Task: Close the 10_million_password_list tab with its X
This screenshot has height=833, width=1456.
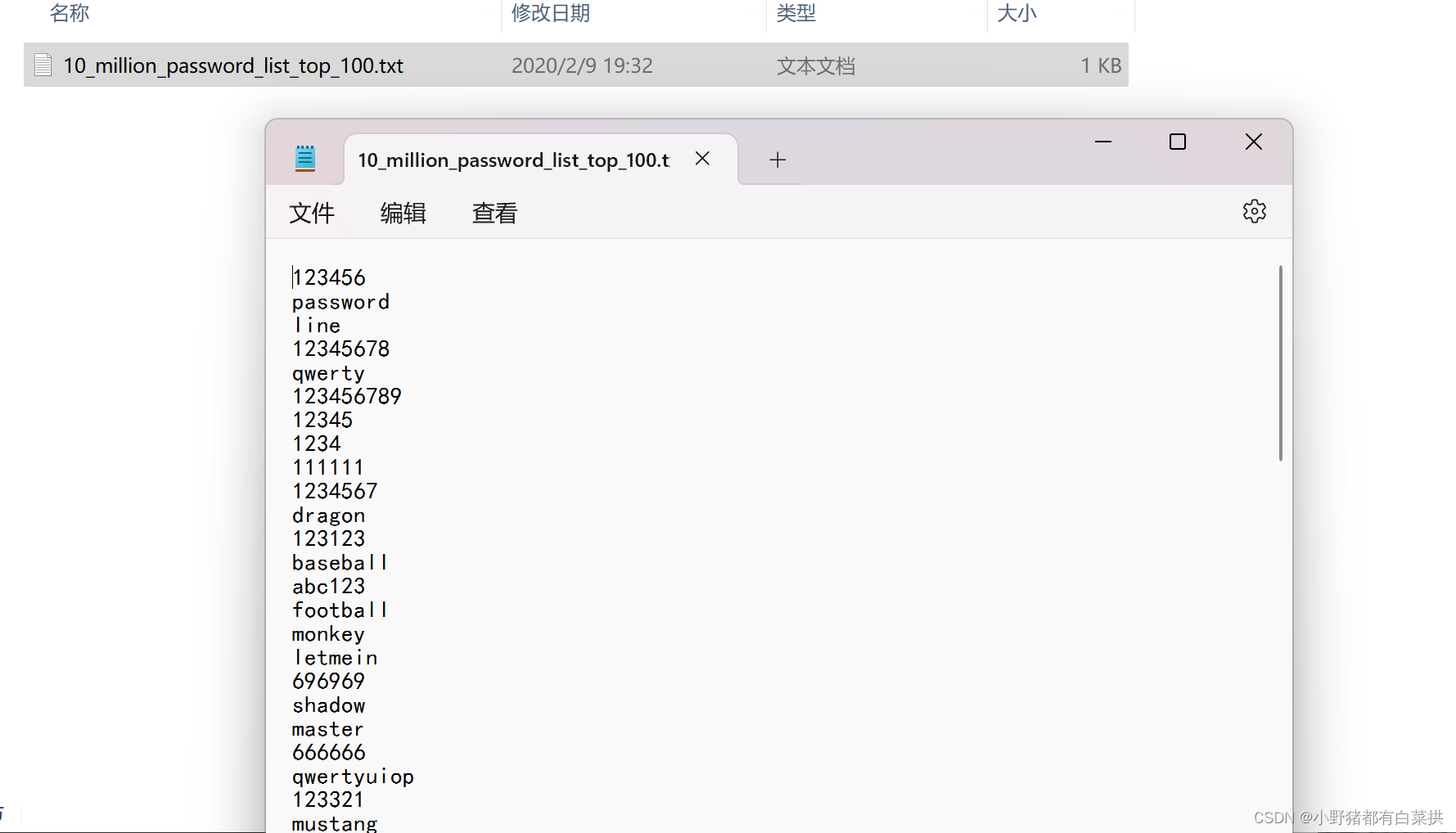Action: click(x=702, y=158)
